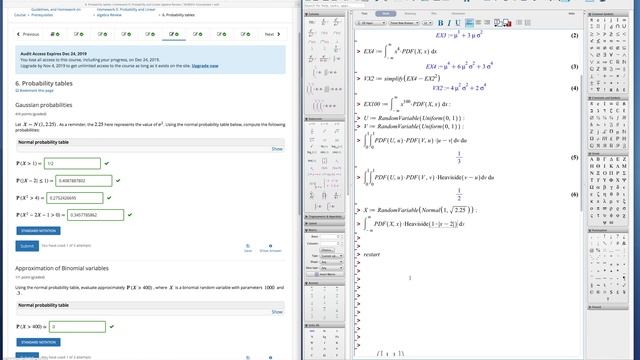Click the Choose button in Matrix palette
This screenshot has height=360, width=640.
tap(327, 250)
